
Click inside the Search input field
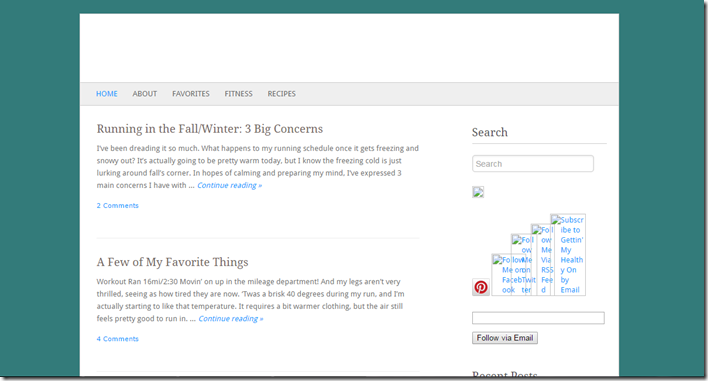tap(533, 163)
